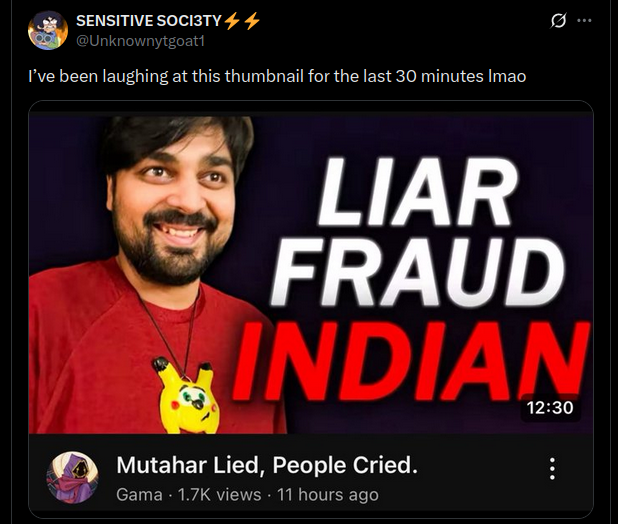The image size is (618, 524).
Task: Open the tweet's horizontal three-dot menu
Action: coord(584,20)
